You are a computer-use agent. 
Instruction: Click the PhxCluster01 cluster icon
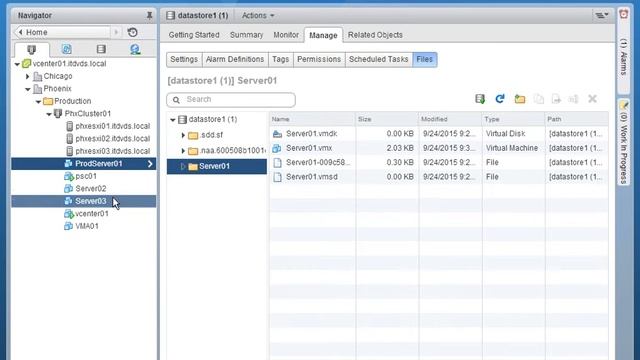(x=58, y=113)
